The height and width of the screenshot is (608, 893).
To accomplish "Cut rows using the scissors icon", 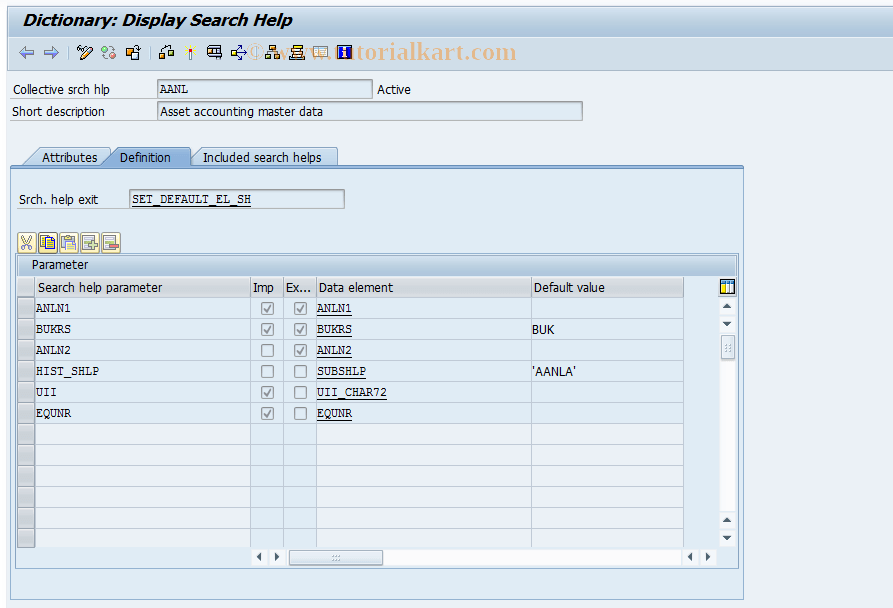I will pyautogui.click(x=25, y=242).
